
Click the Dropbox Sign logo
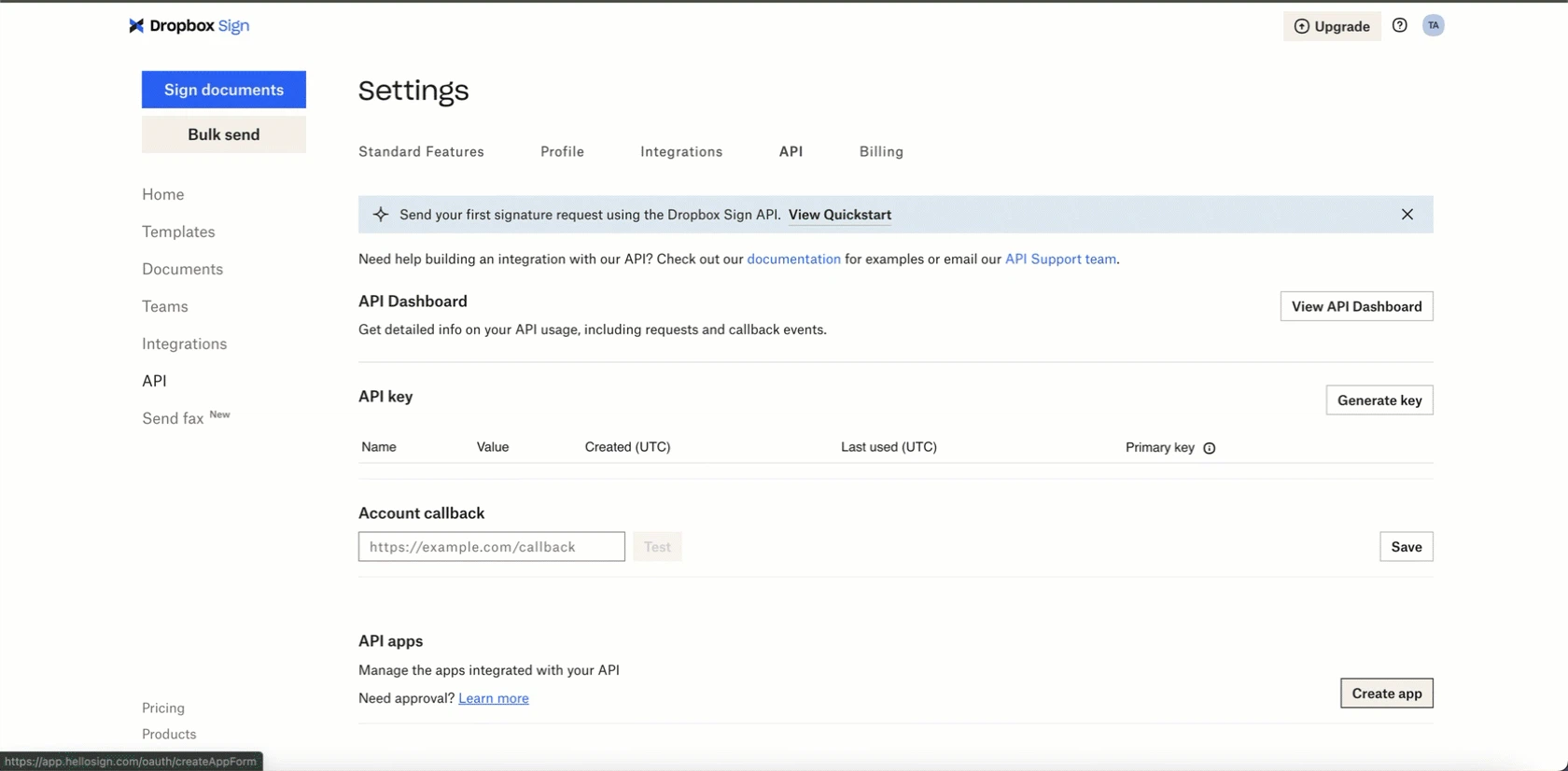coord(189,25)
